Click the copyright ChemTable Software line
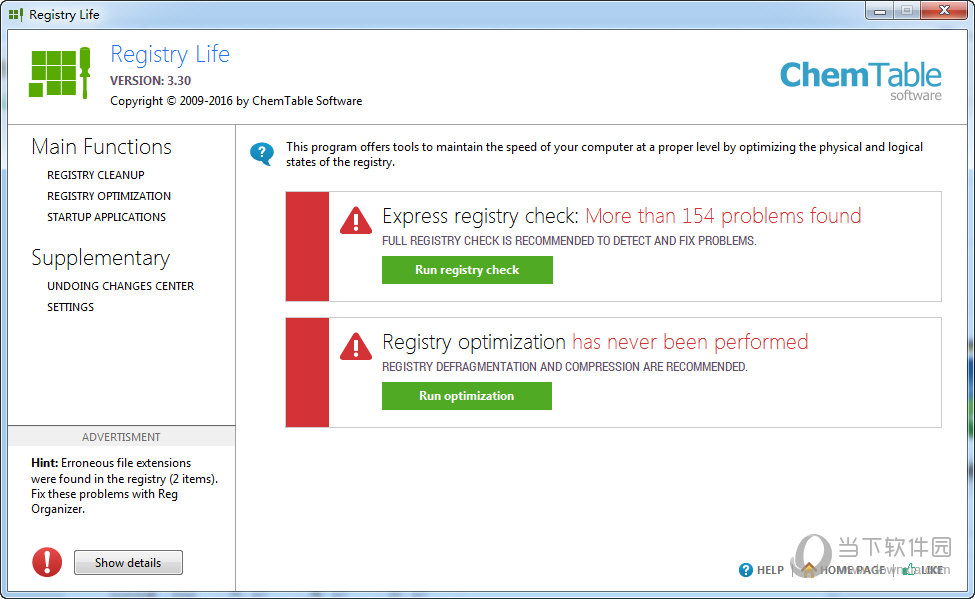The height and width of the screenshot is (599, 975). (236, 101)
